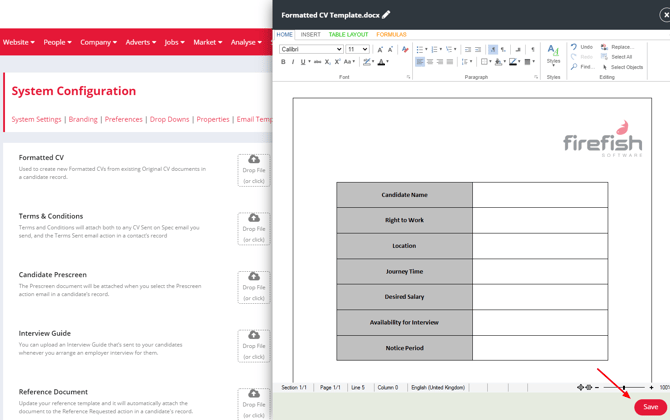Click the italic formatting icon

293,62
